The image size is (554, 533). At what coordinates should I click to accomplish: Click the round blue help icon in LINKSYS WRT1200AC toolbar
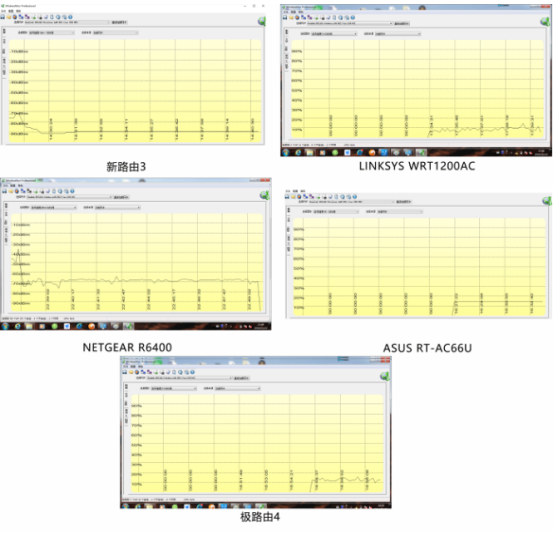pos(353,17)
